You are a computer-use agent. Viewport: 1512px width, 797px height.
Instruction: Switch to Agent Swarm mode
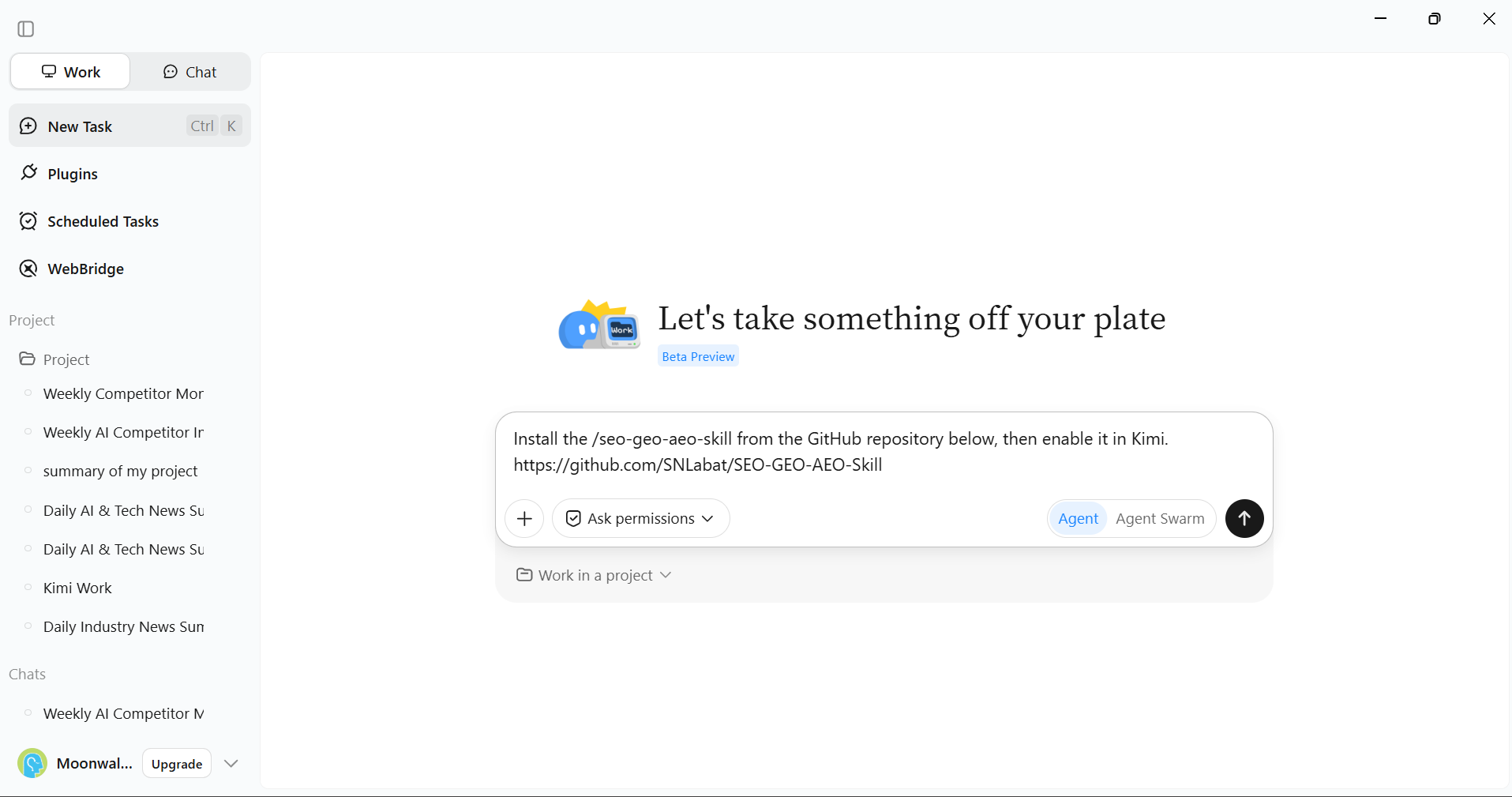pos(1160,518)
